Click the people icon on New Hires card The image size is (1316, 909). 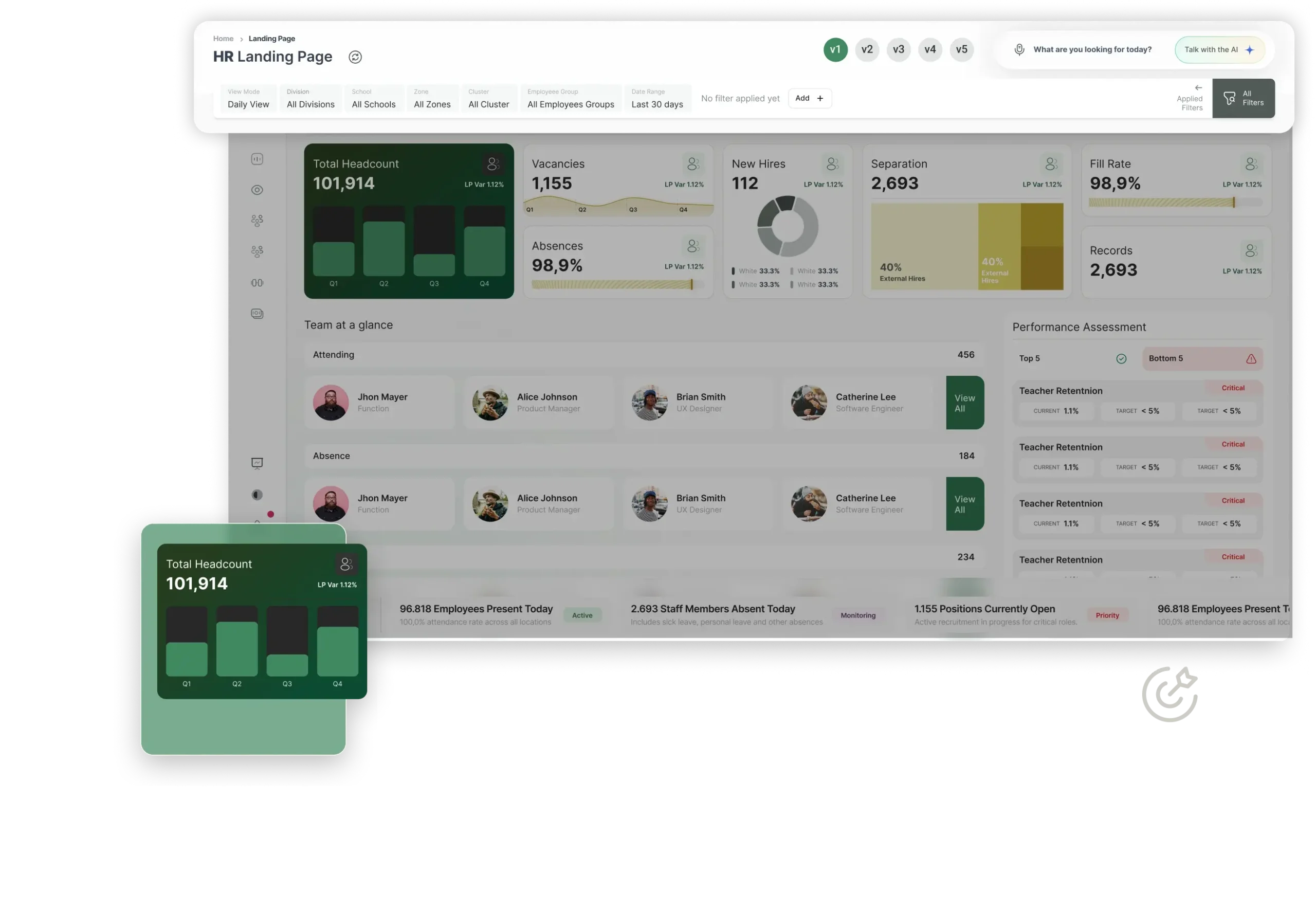[832, 164]
